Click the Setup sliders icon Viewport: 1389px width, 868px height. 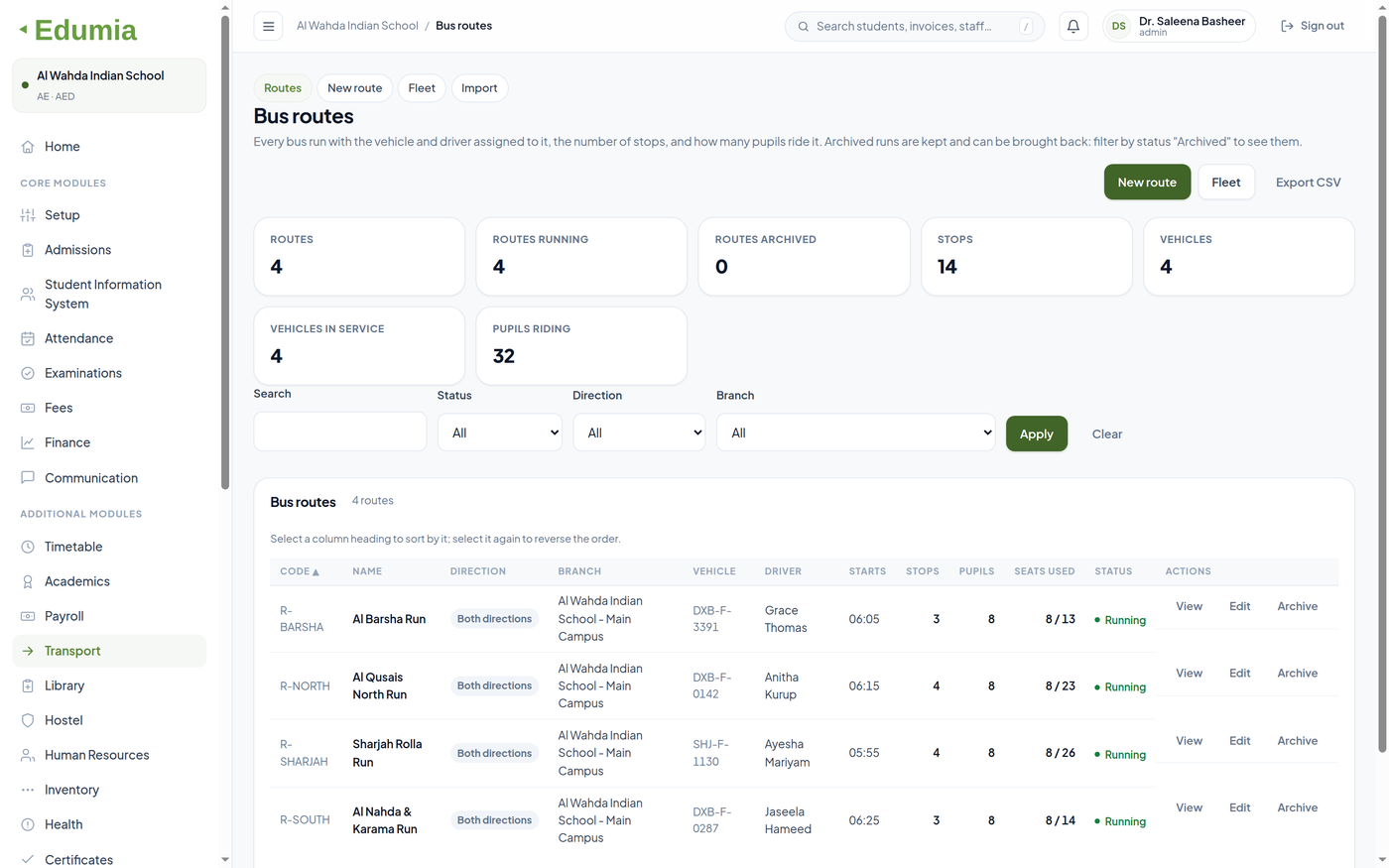(28, 215)
